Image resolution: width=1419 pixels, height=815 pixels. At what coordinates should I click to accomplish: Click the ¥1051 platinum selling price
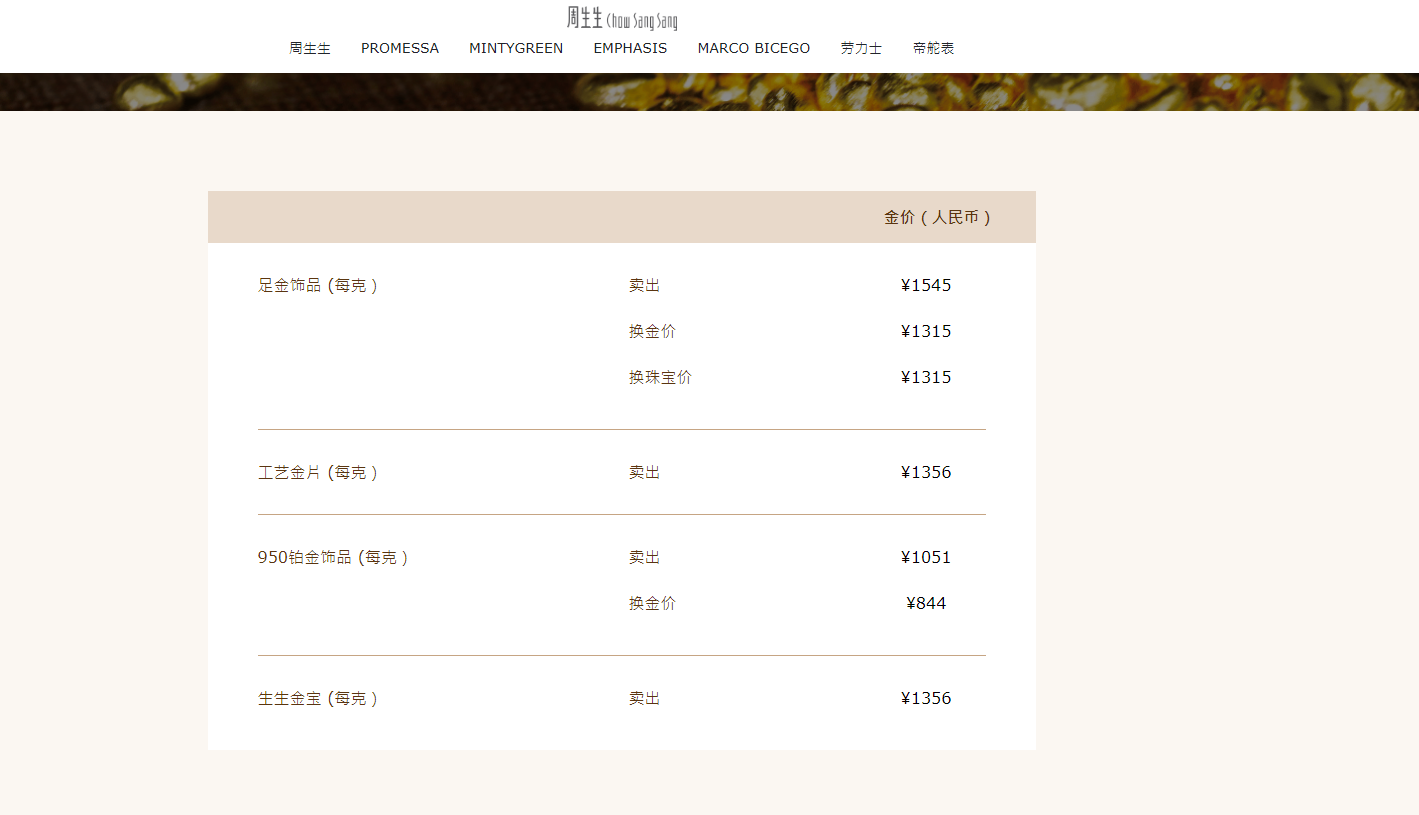(x=926, y=557)
